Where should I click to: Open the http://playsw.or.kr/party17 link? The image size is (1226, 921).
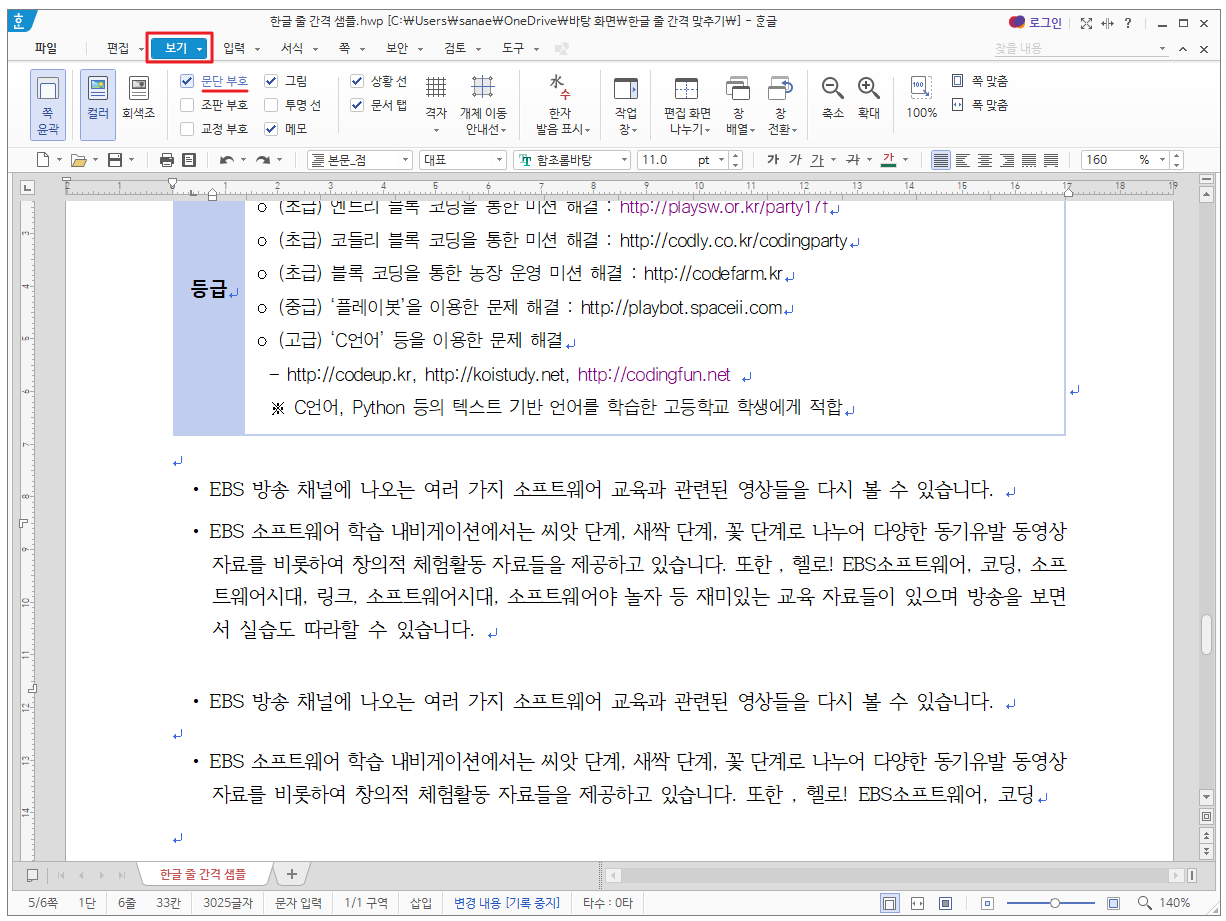point(724,208)
